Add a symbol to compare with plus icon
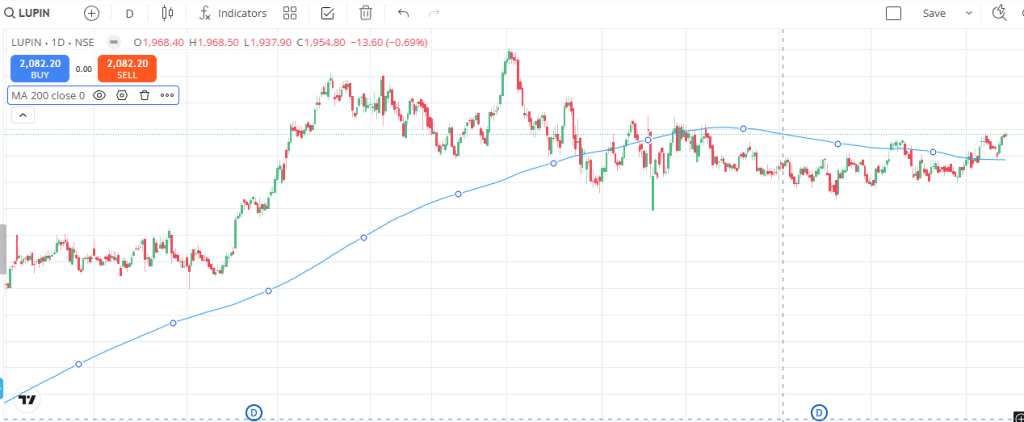Viewport: 1024px width, 422px height. click(x=92, y=13)
